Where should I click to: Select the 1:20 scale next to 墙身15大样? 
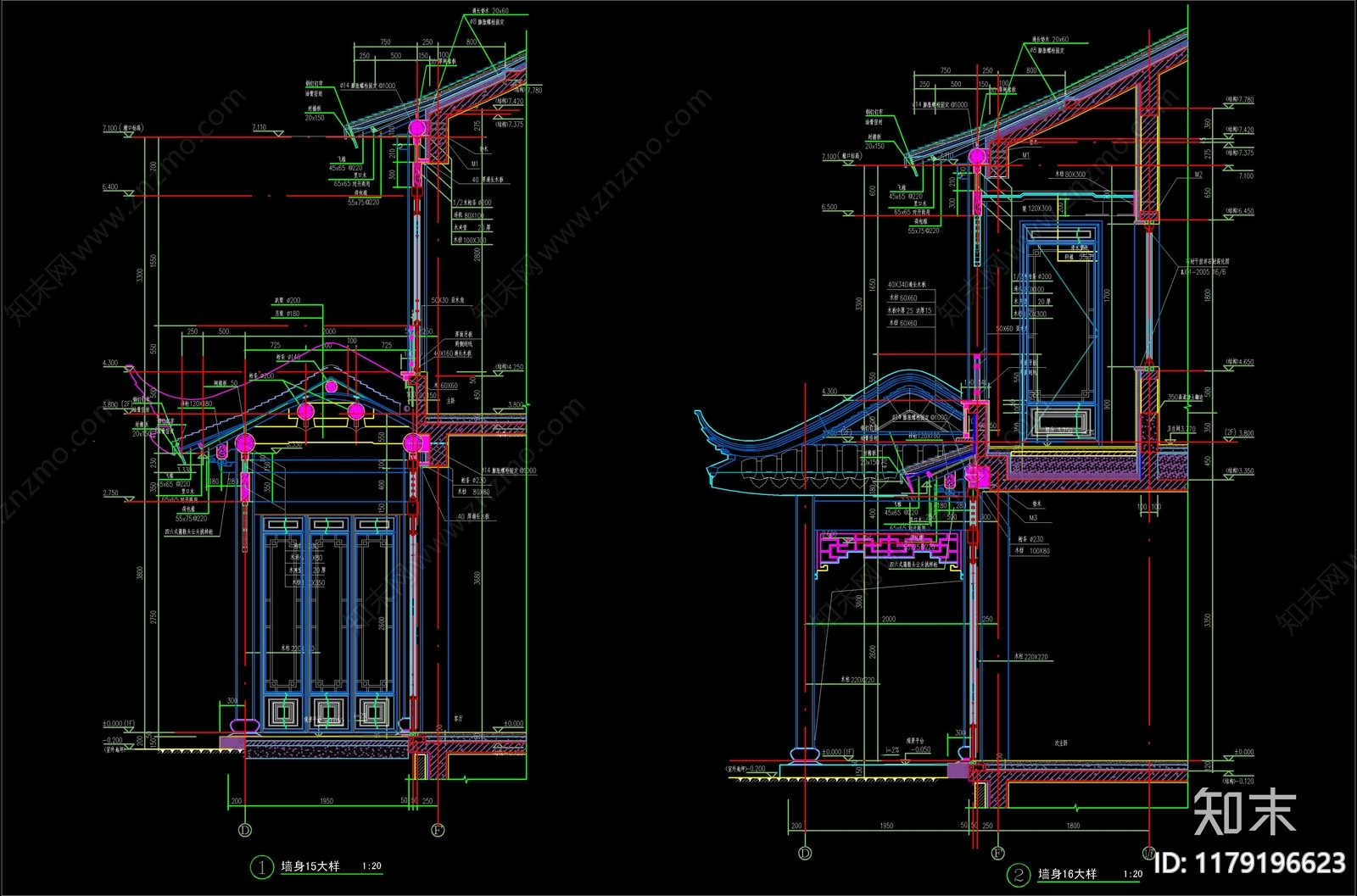371,866
